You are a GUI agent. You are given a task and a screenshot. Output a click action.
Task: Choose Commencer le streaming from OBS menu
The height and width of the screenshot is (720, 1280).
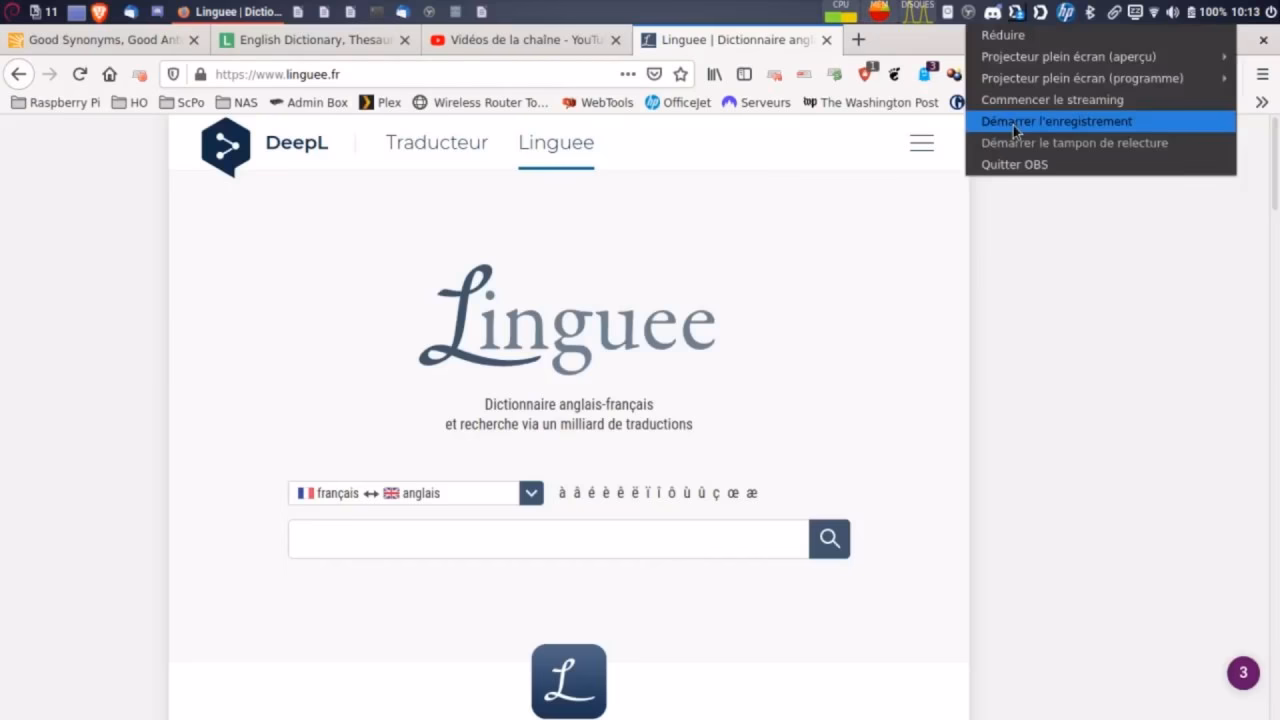point(1052,99)
